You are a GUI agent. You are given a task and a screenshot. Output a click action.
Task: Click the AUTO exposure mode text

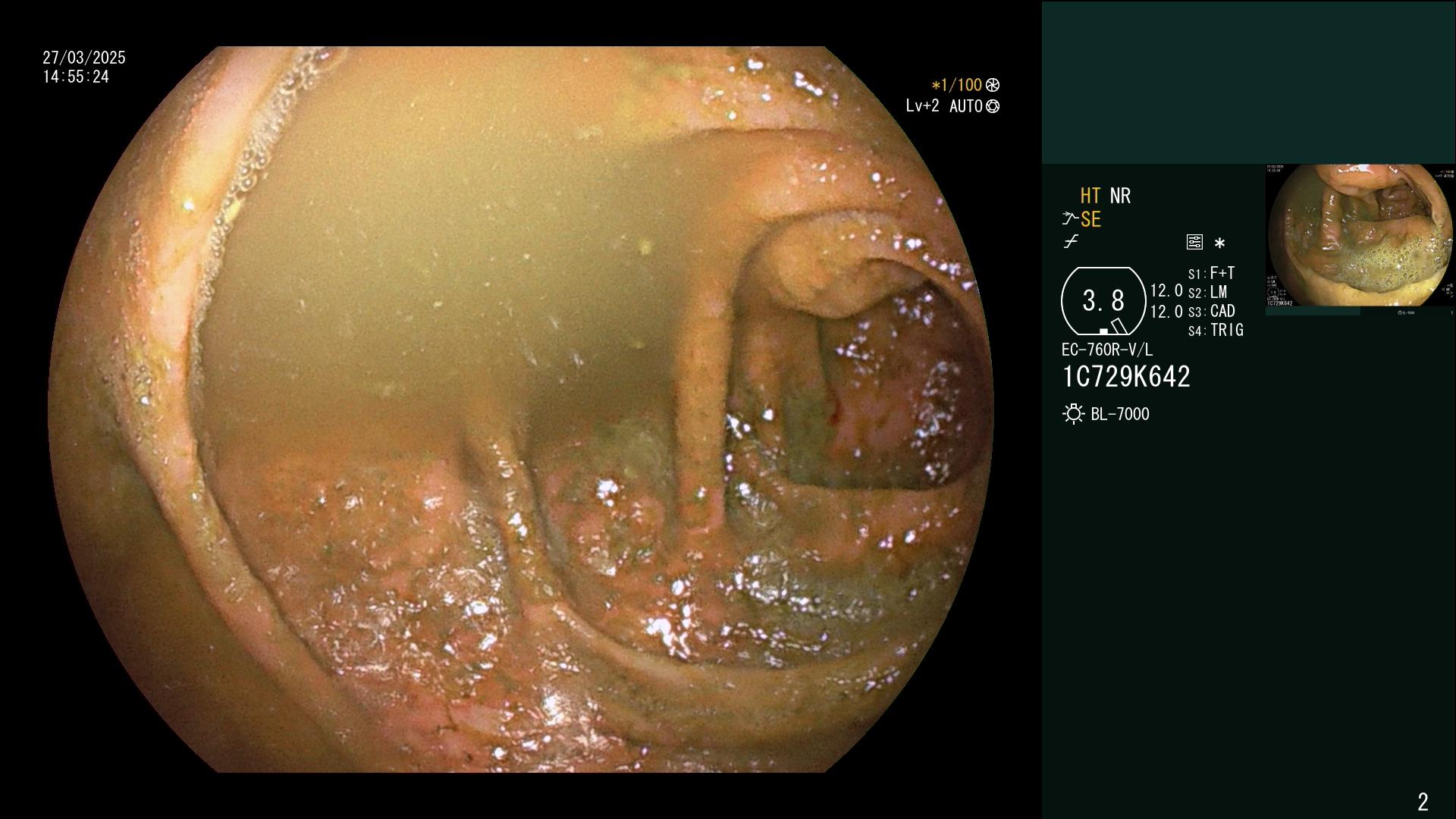coord(965,106)
